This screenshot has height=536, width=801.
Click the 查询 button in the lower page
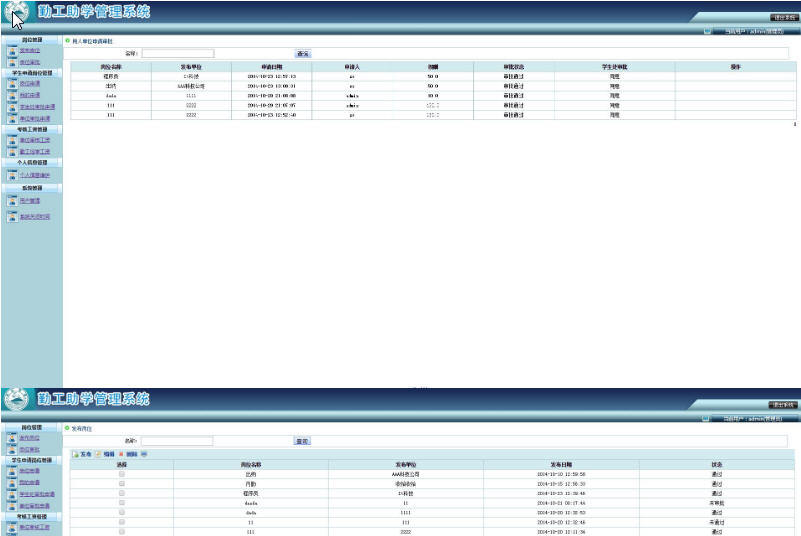[302, 441]
